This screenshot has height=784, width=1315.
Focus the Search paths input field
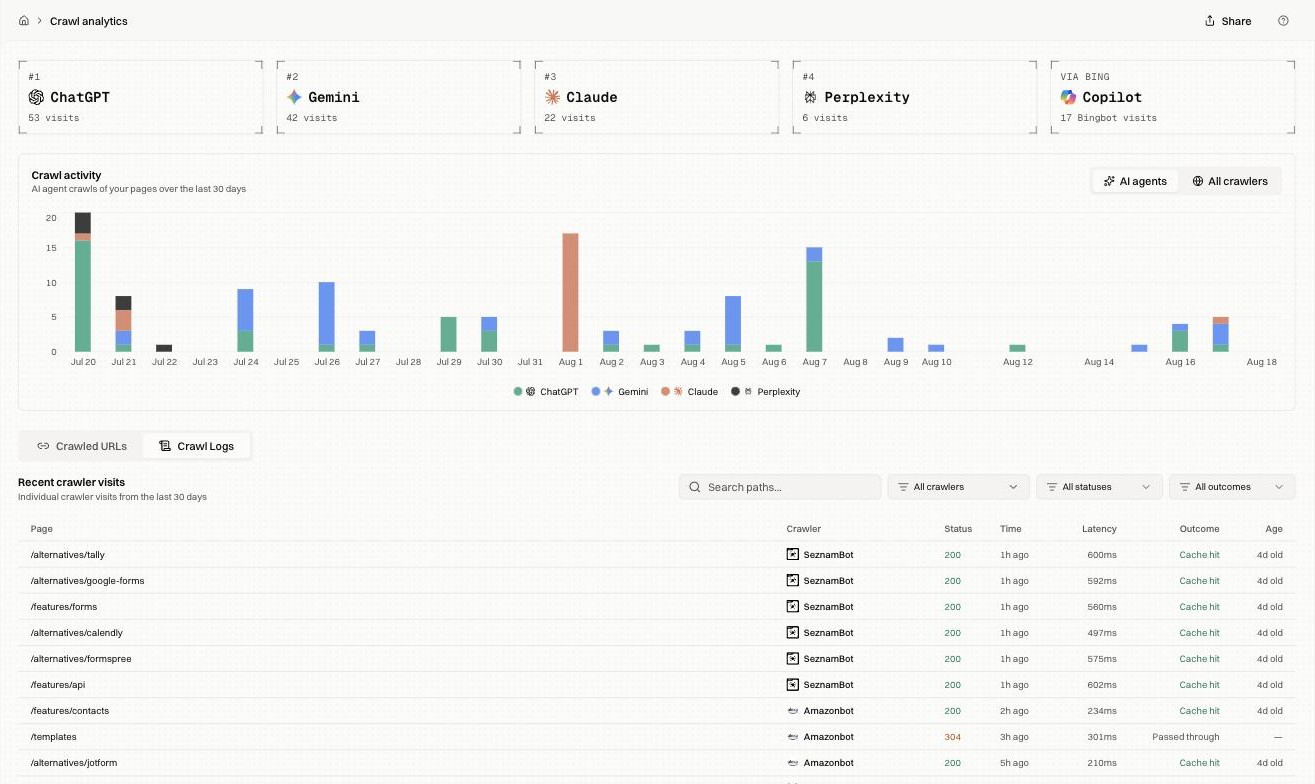point(780,487)
